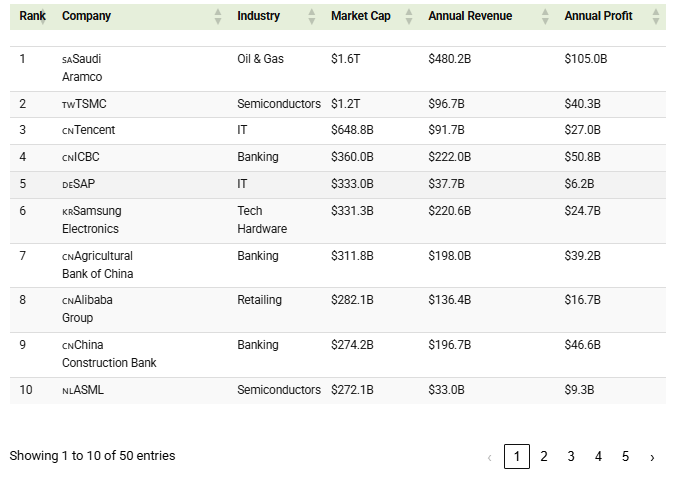Screen dimensions: 678x477
Task: Click the $40.3B profit value
Action: [582, 104]
